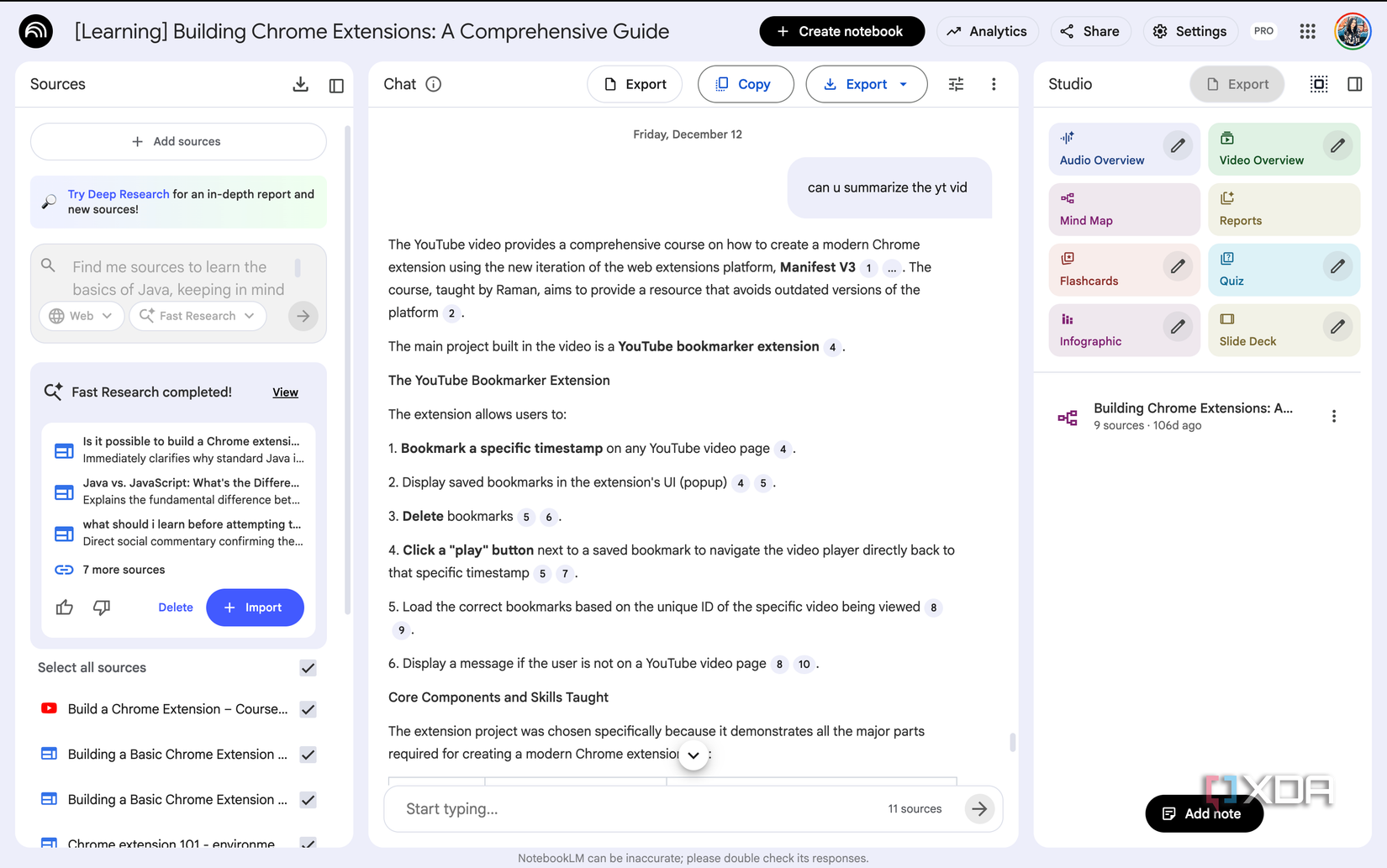Screen dimensions: 1387x868
Task: Edit Slide Deck customization pencil
Action: click(1337, 327)
